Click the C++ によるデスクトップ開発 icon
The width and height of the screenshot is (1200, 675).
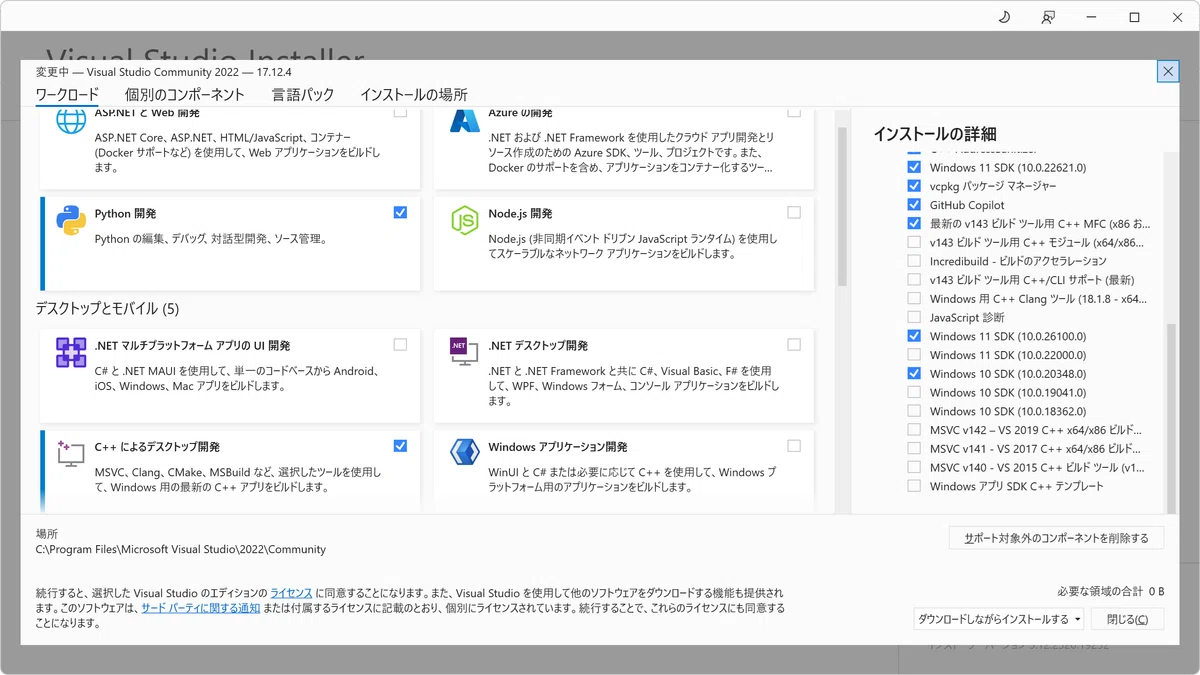71,453
